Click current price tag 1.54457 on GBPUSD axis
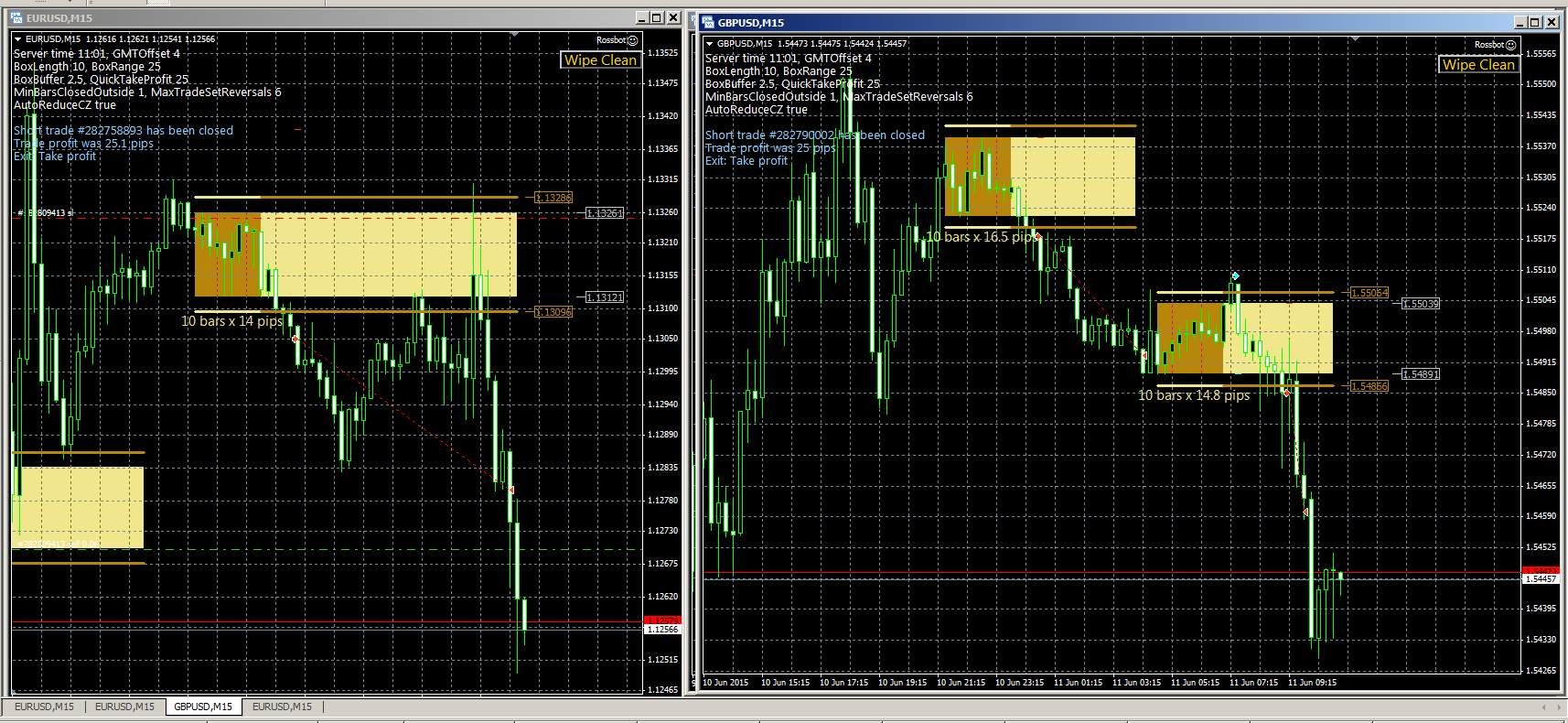This screenshot has width=1568, height=723. [1541, 578]
